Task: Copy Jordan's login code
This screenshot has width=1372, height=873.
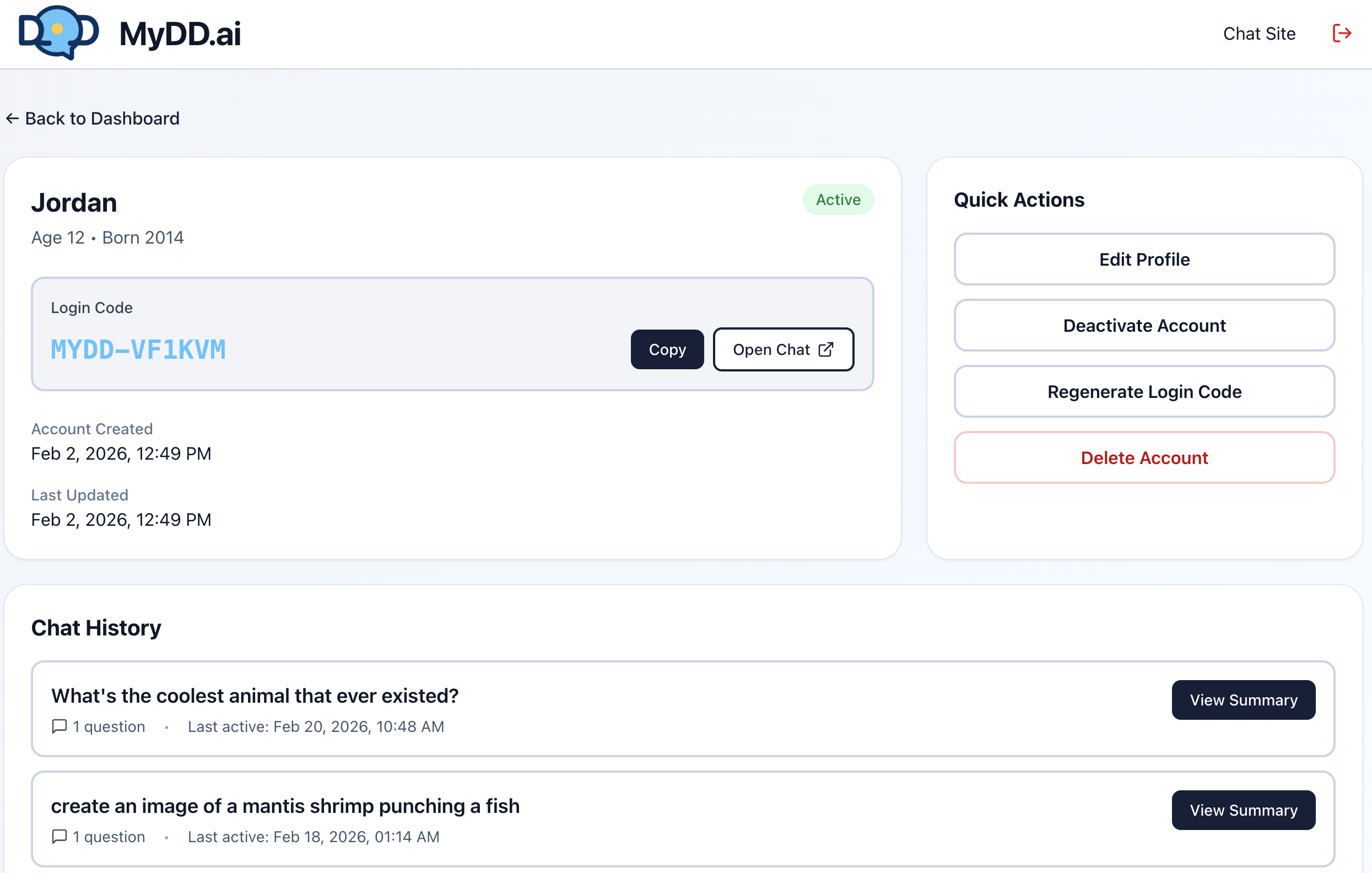Action: tap(667, 349)
